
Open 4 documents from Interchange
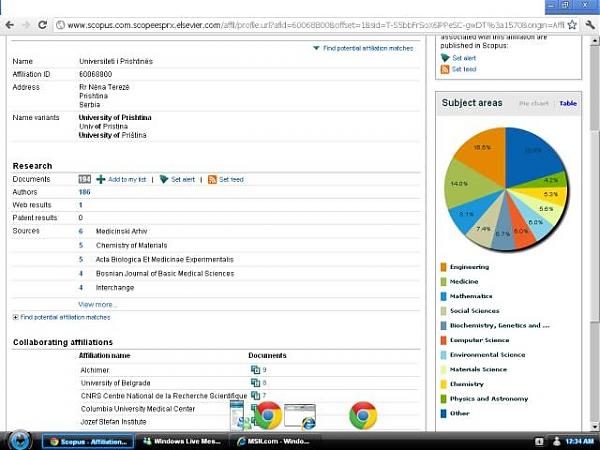coord(81,288)
